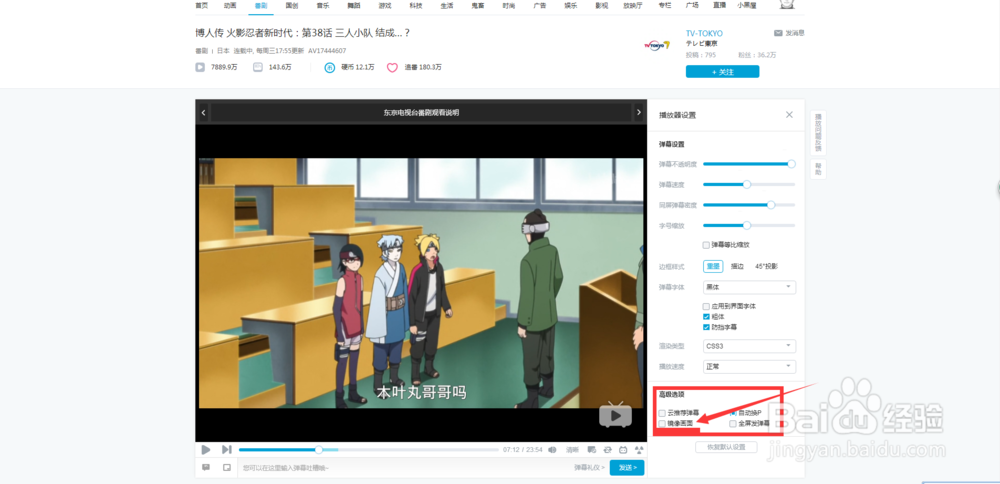The width and height of the screenshot is (1000, 484).
Task: Select 重墨 border style
Action: pos(713,266)
